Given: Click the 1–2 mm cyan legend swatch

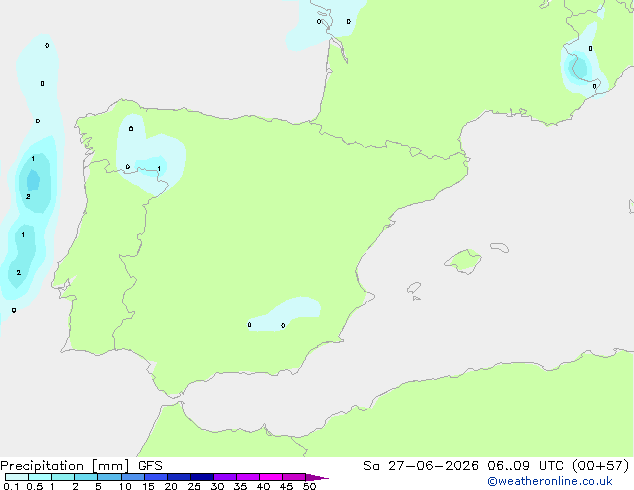Looking at the screenshot, I should tap(63, 477).
